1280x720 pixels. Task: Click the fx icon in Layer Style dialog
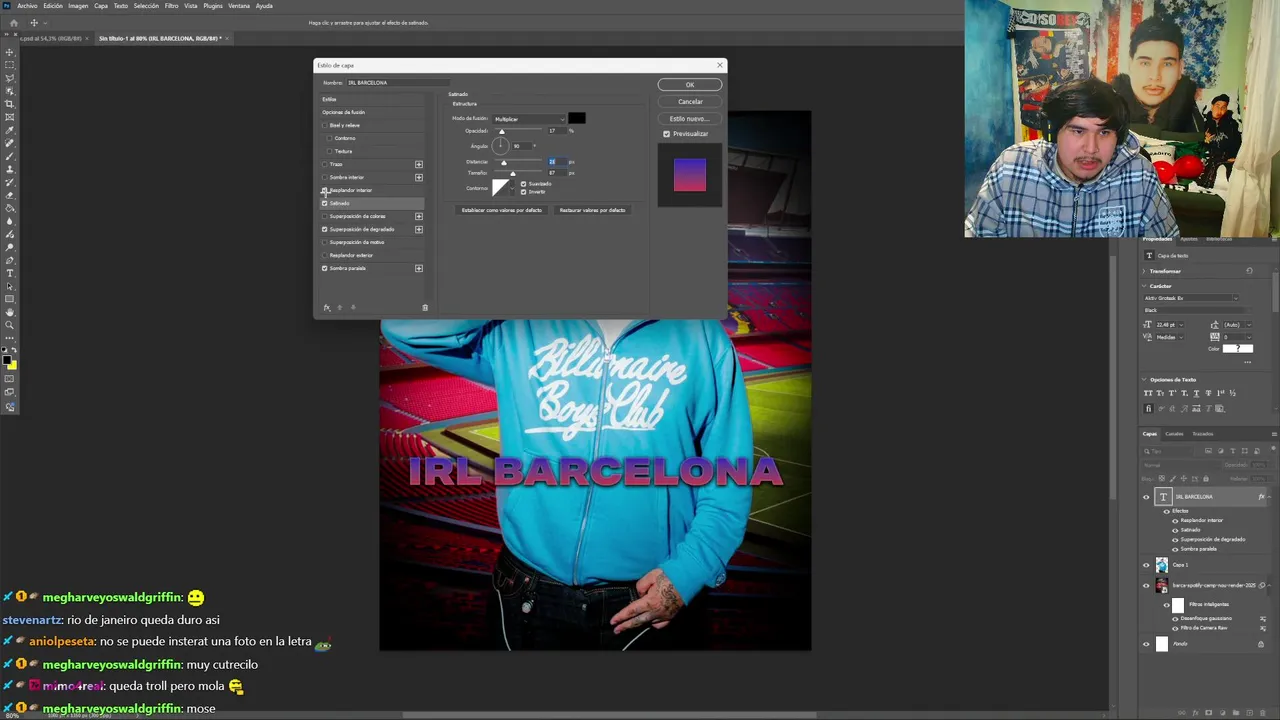[x=327, y=307]
